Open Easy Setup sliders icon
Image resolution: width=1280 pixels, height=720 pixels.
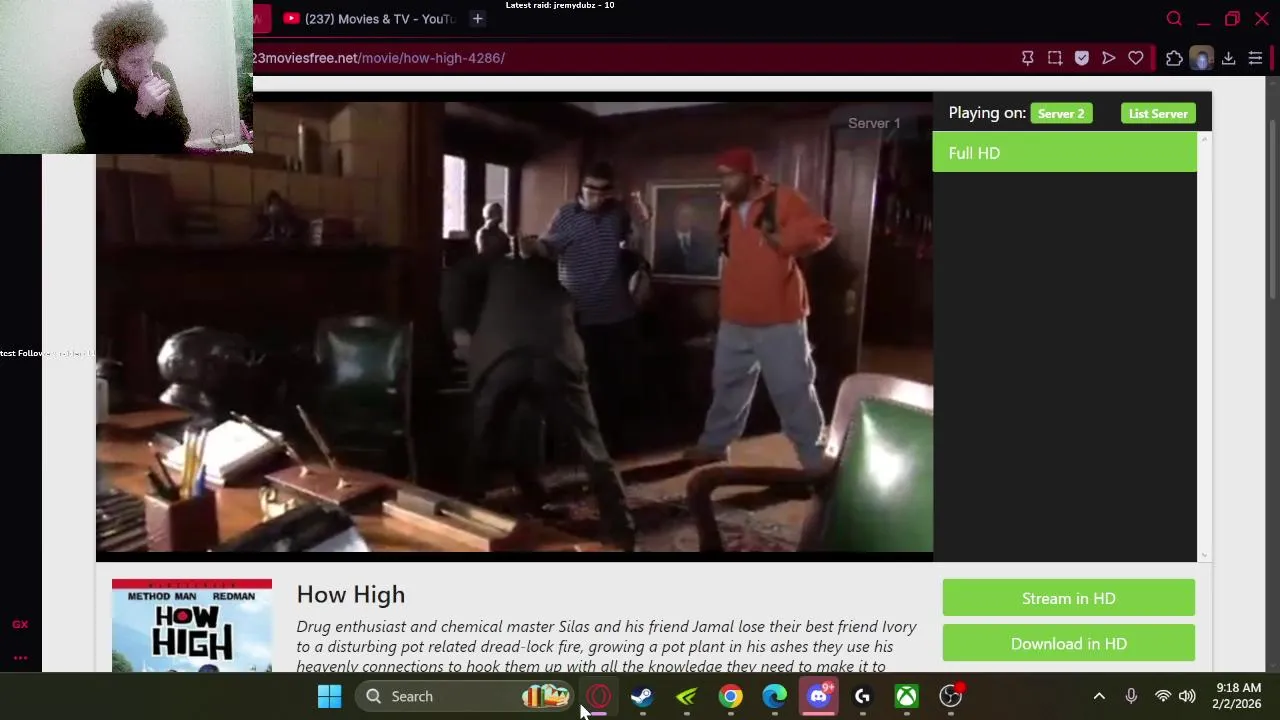[x=1255, y=58]
